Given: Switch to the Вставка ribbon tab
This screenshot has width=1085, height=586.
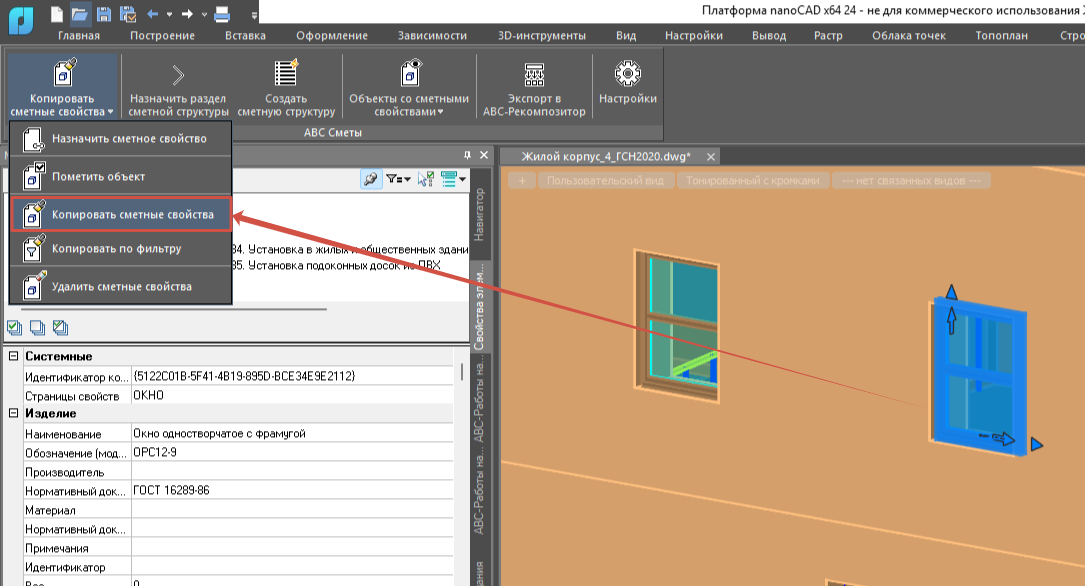Looking at the screenshot, I should click(x=245, y=35).
